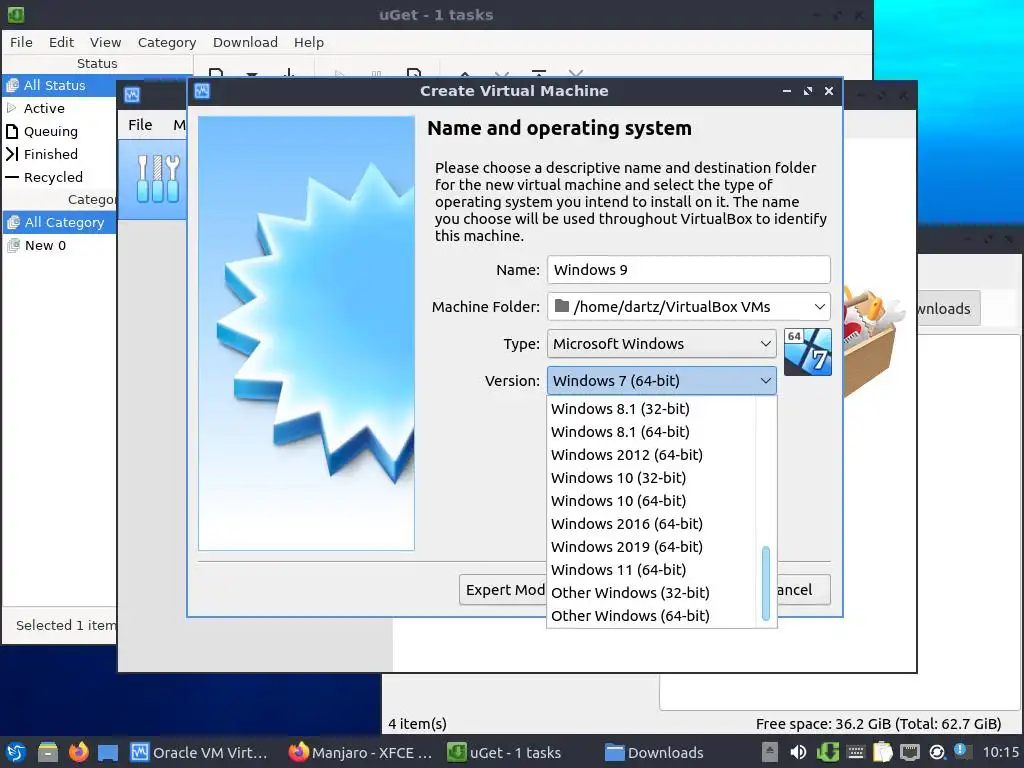The width and height of the screenshot is (1024, 768).
Task: Choose Windows 11 (64-bit) from version list
Action: 651,569
